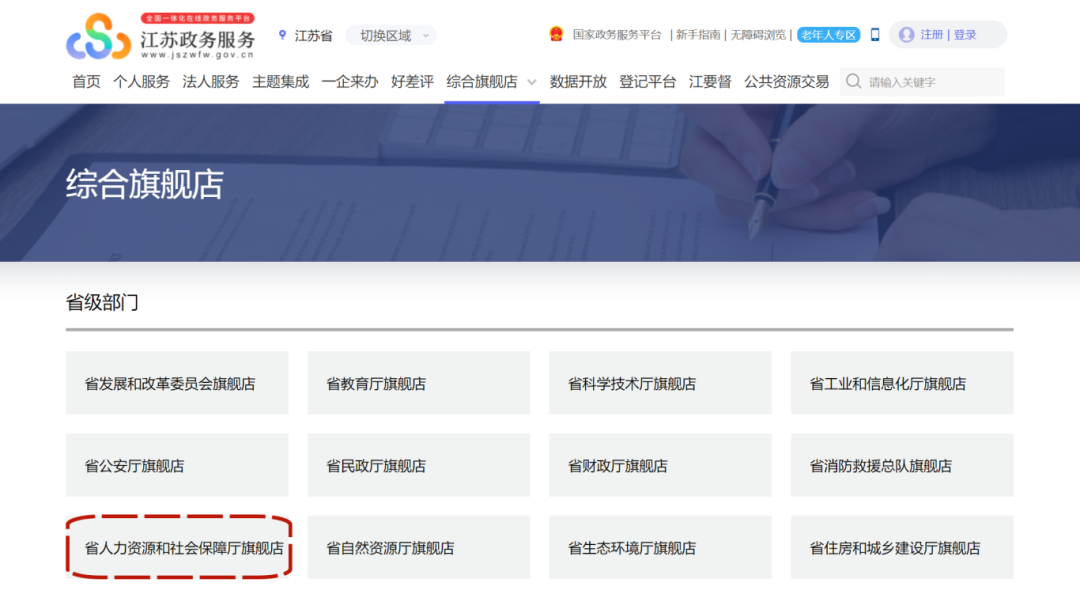Open the 切换区域 region dropdown

click(391, 35)
